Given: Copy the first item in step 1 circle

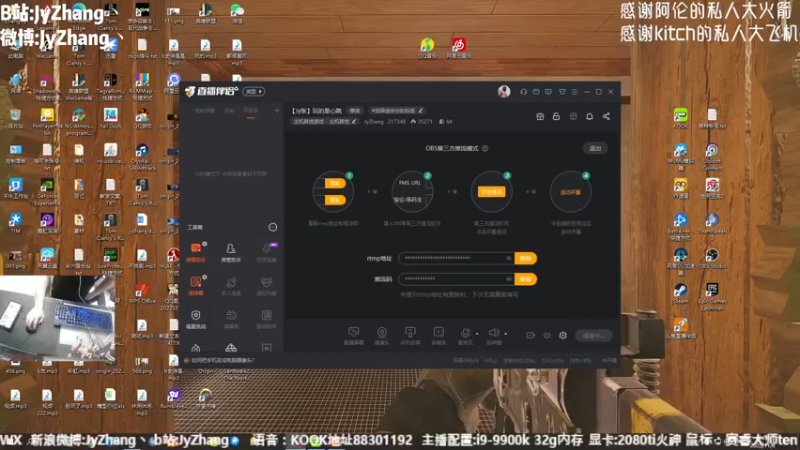Looking at the screenshot, I should [x=335, y=183].
